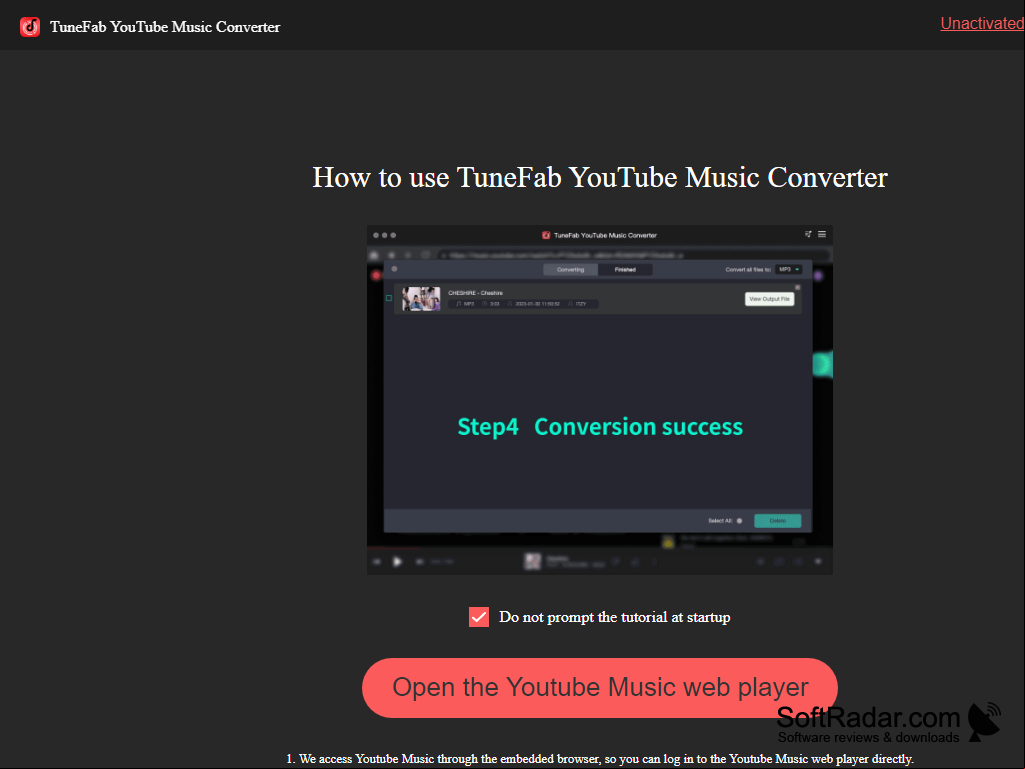The image size is (1025, 769).
Task: Click the tutorial video preview image
Action: coord(599,400)
